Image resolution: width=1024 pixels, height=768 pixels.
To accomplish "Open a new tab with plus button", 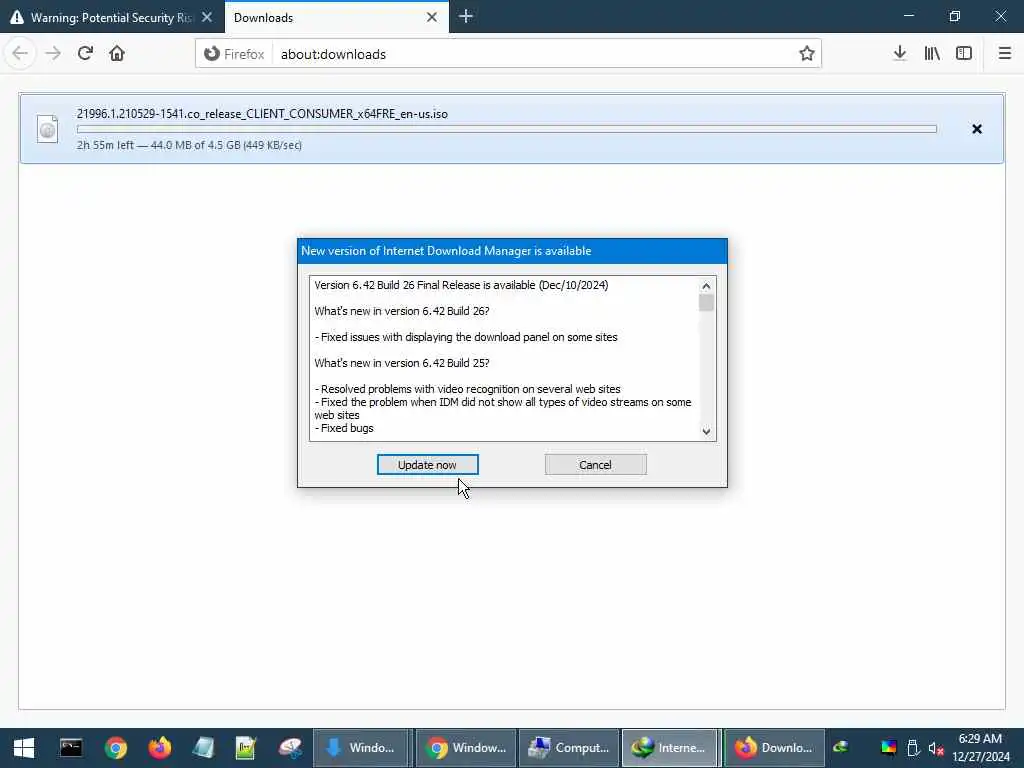I will click(466, 17).
